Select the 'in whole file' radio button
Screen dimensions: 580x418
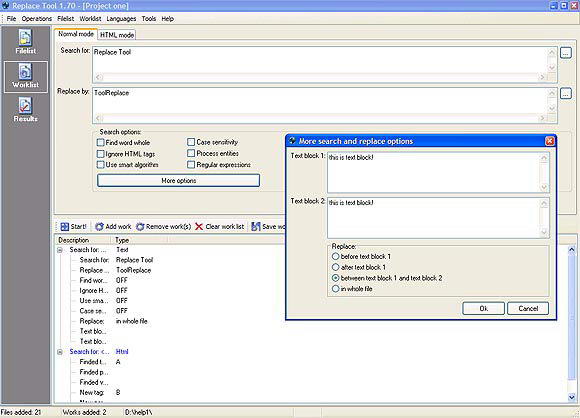(x=335, y=289)
